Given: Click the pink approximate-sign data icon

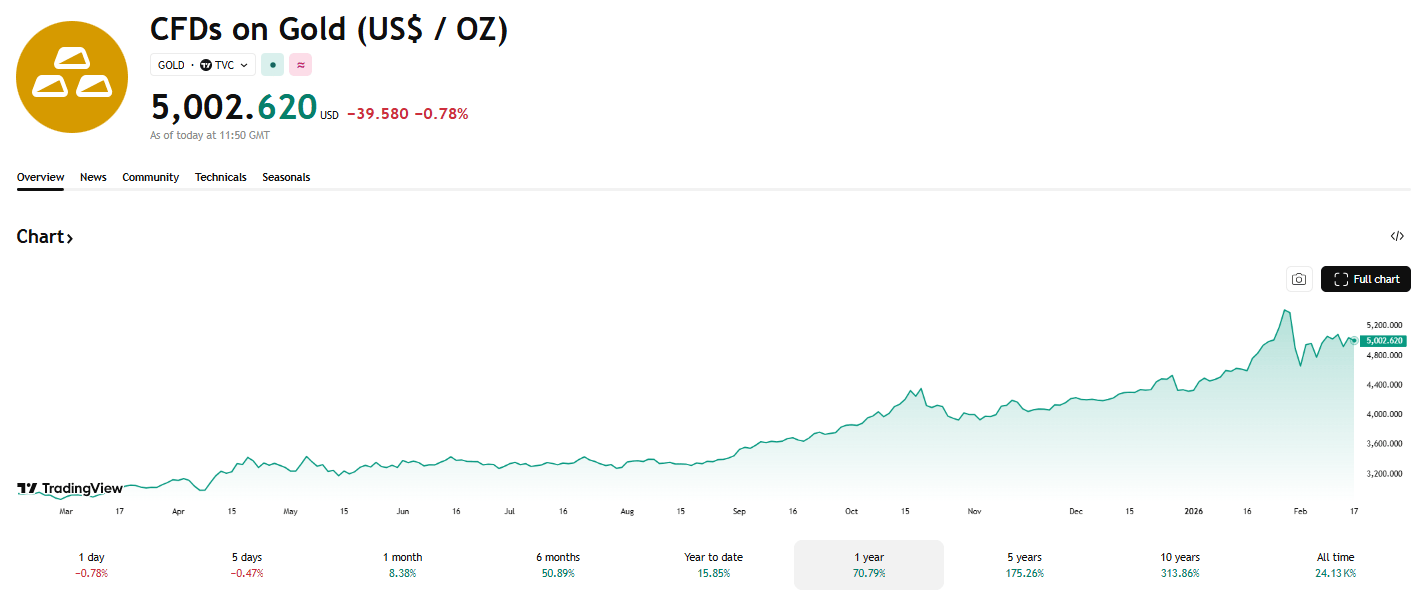Looking at the screenshot, I should coord(301,65).
